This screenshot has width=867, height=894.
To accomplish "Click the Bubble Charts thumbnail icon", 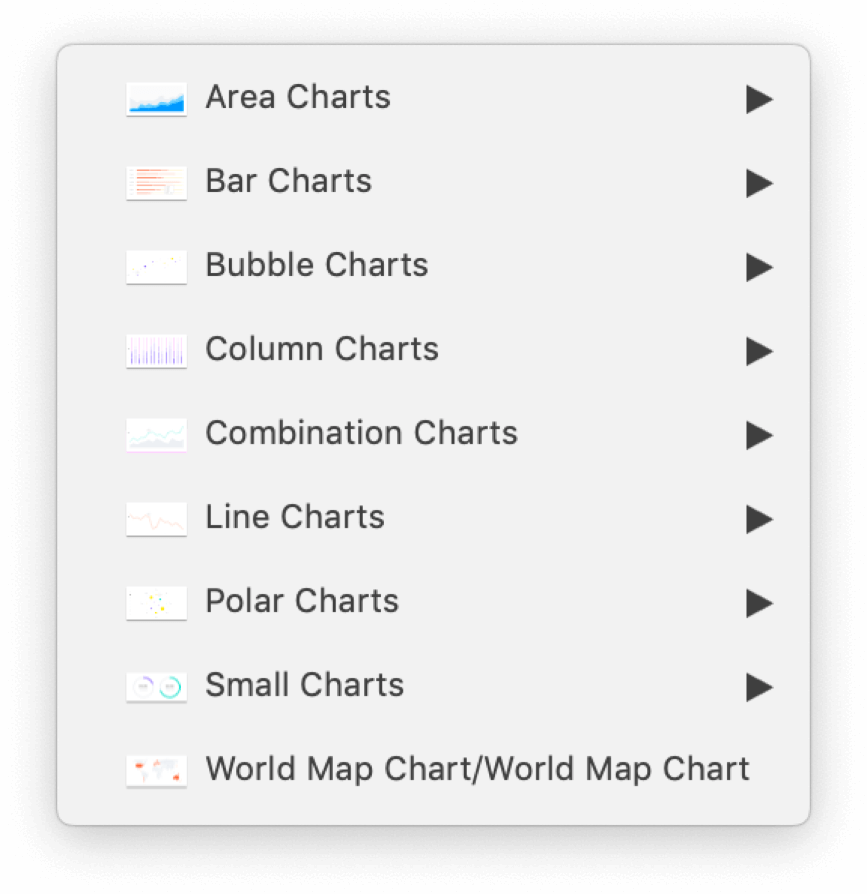I will 156,267.
